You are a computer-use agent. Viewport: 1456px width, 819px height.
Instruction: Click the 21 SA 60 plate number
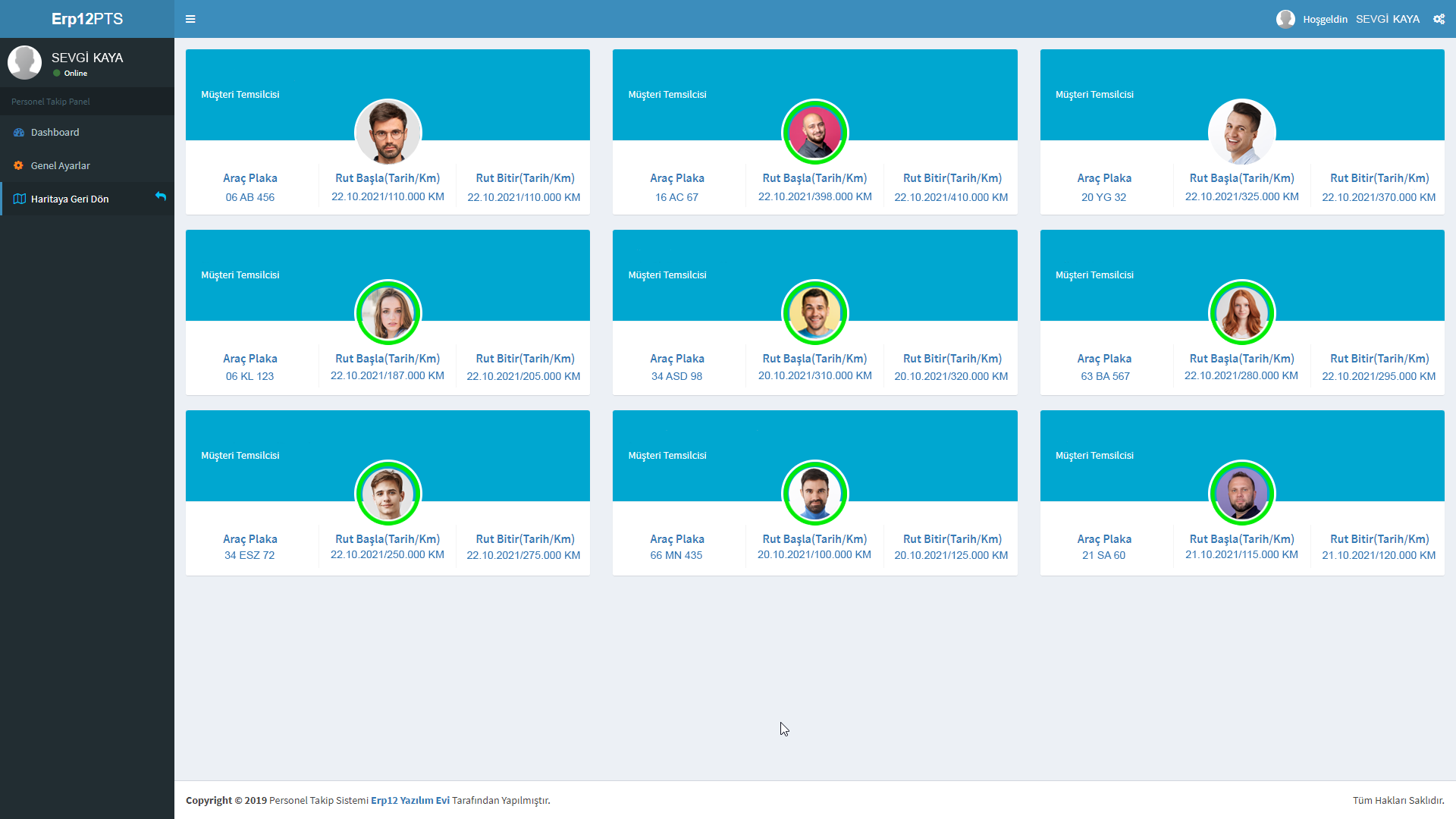point(1103,555)
